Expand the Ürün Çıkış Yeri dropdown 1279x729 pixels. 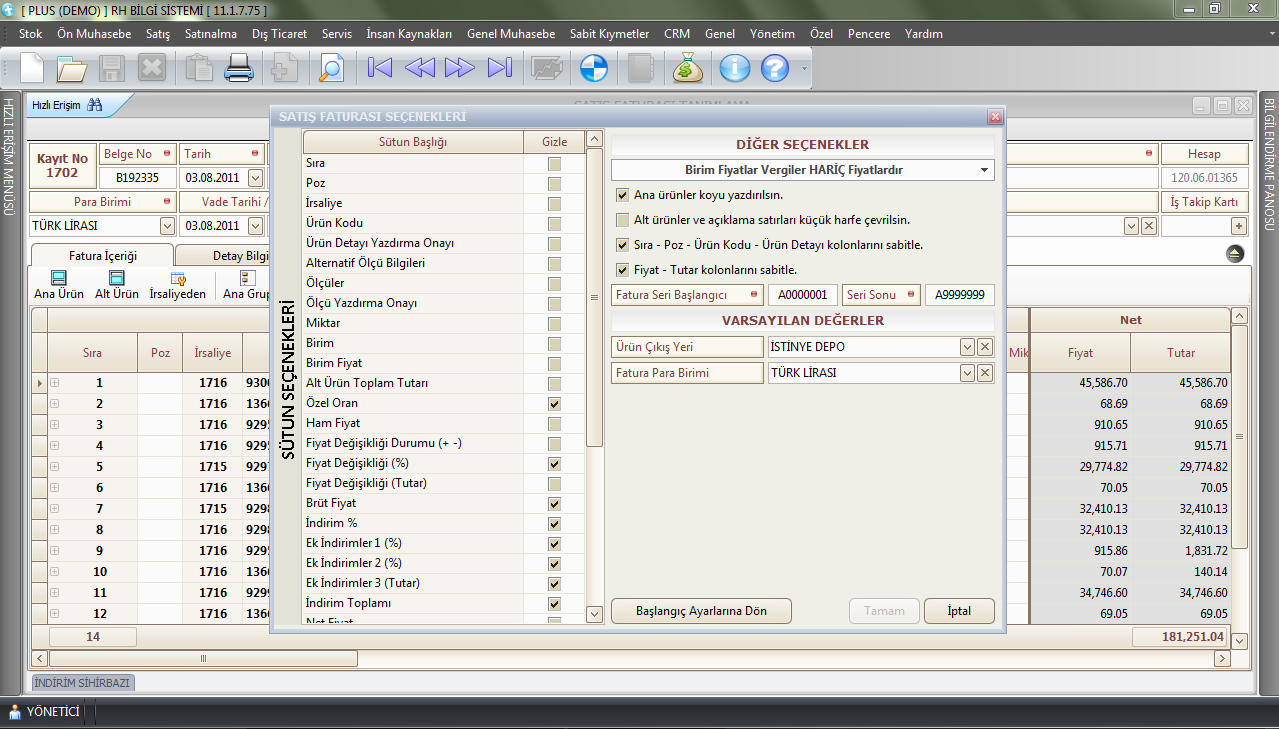967,347
